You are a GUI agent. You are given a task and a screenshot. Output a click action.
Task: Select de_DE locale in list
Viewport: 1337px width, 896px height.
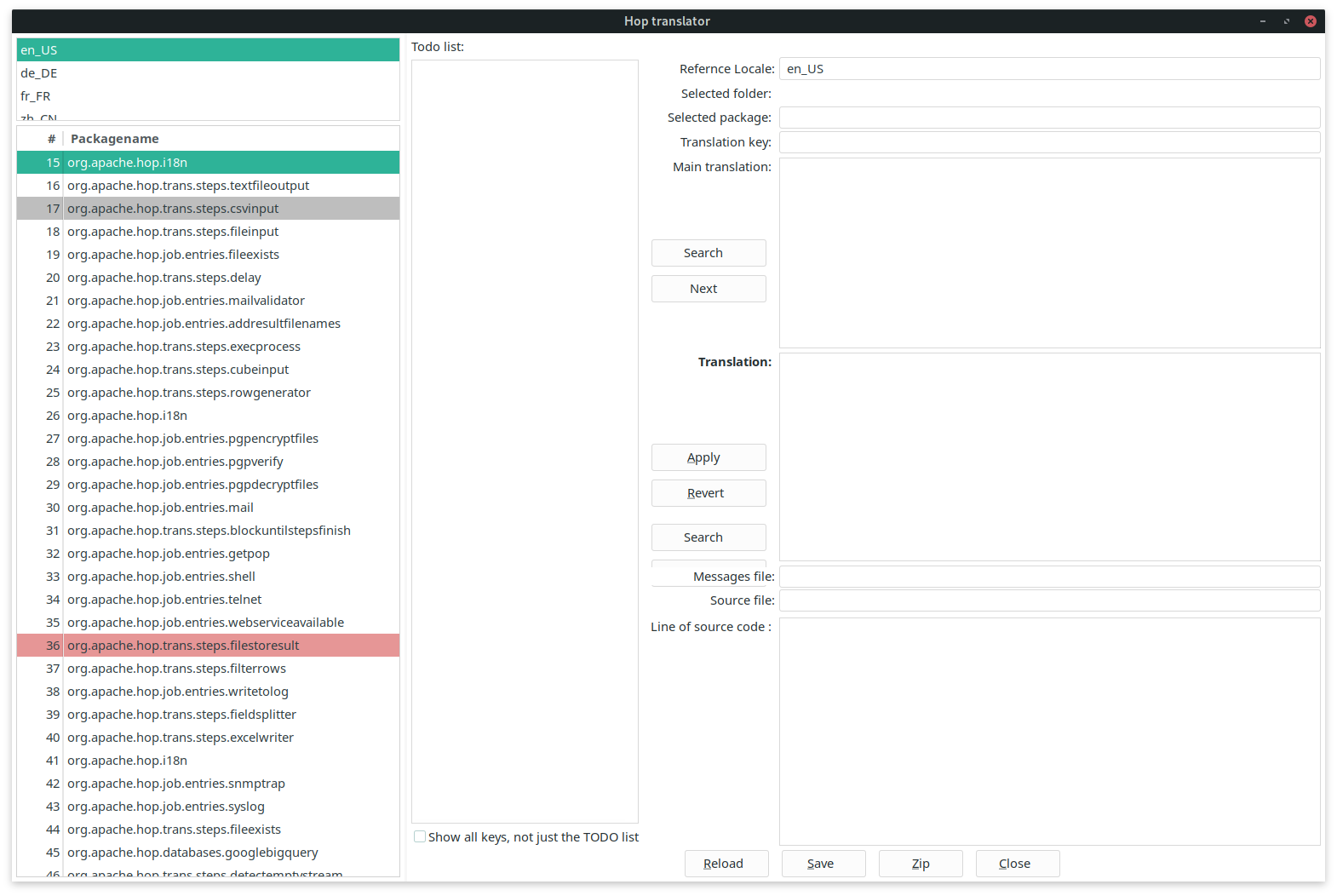tap(39, 73)
